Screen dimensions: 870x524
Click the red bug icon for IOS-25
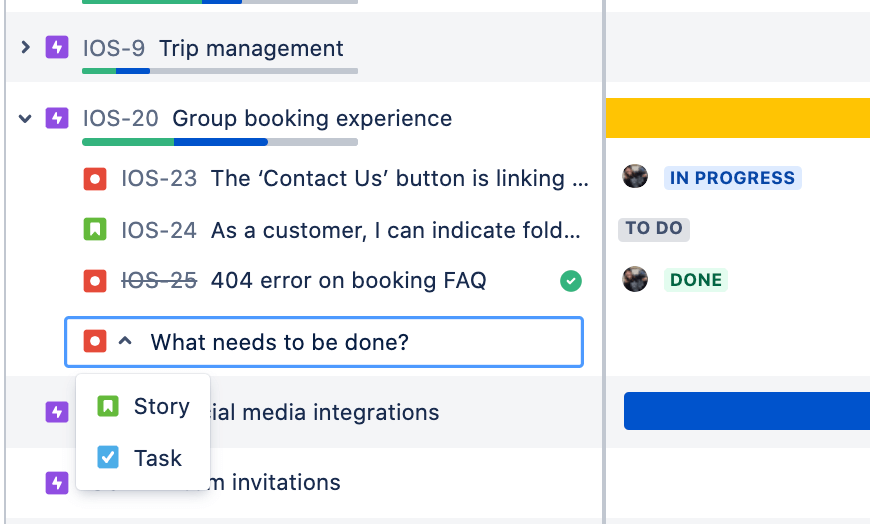(94, 281)
